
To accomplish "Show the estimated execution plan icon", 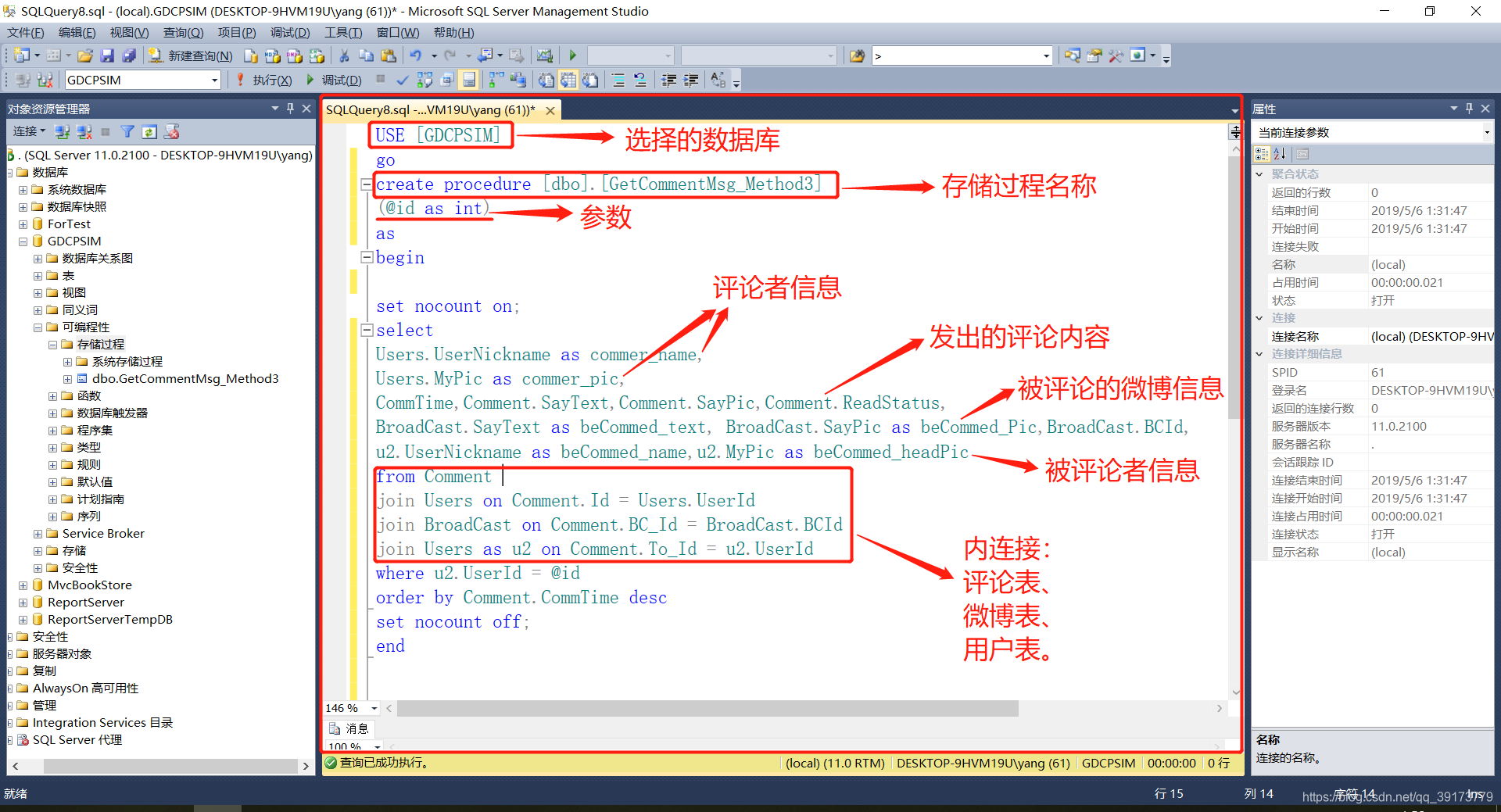I will point(425,80).
